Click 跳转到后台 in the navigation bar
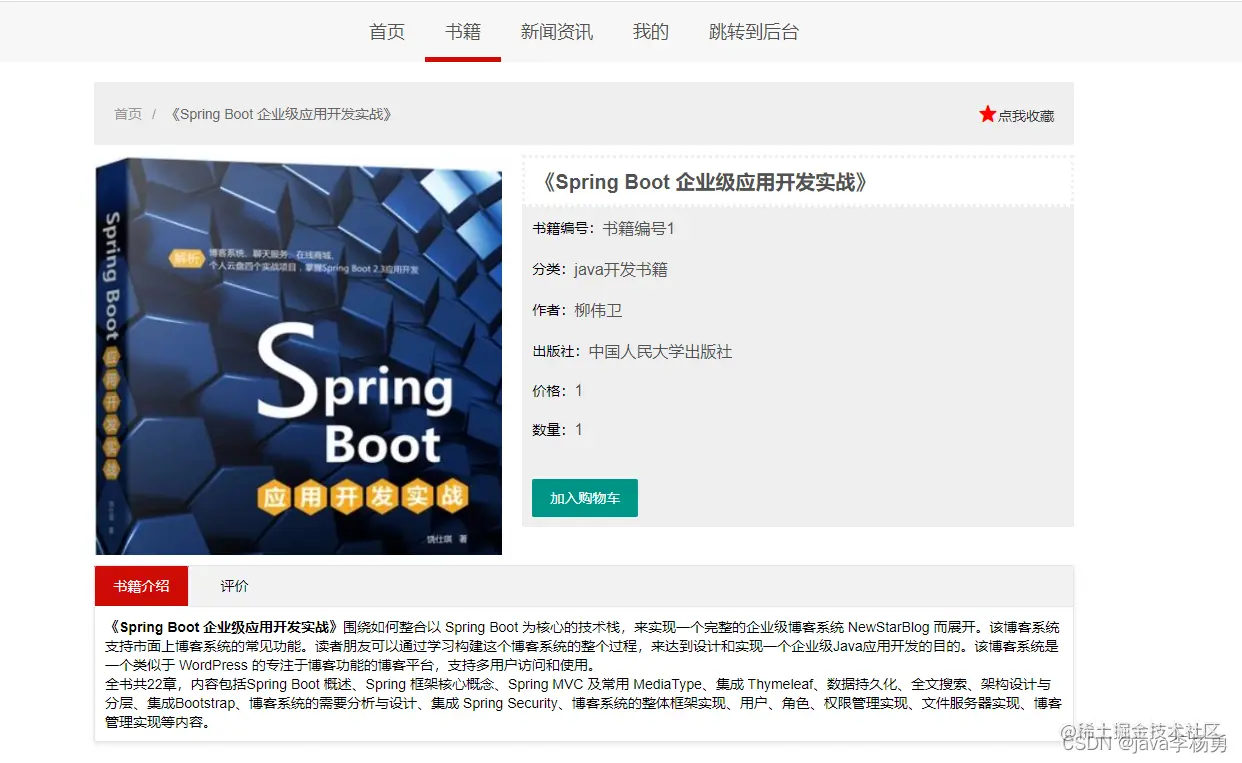Screen dimensions: 1242x763 (754, 32)
